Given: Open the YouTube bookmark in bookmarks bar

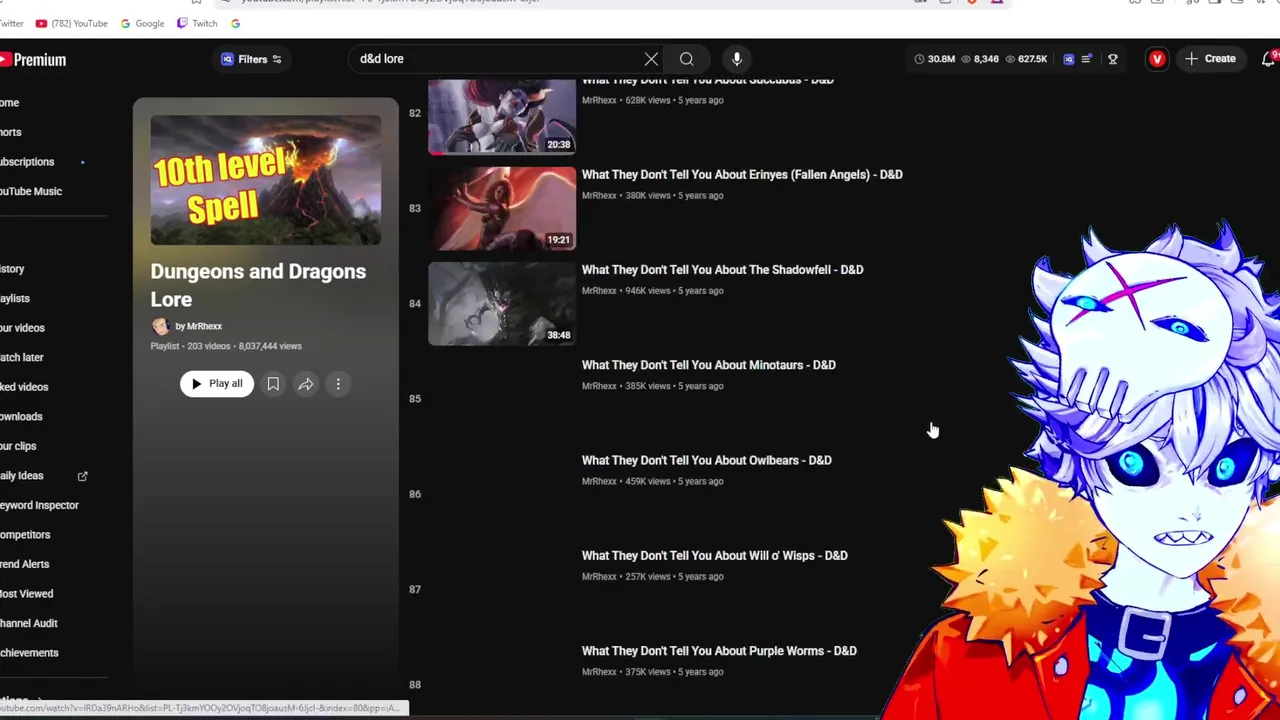Looking at the screenshot, I should [x=71, y=23].
